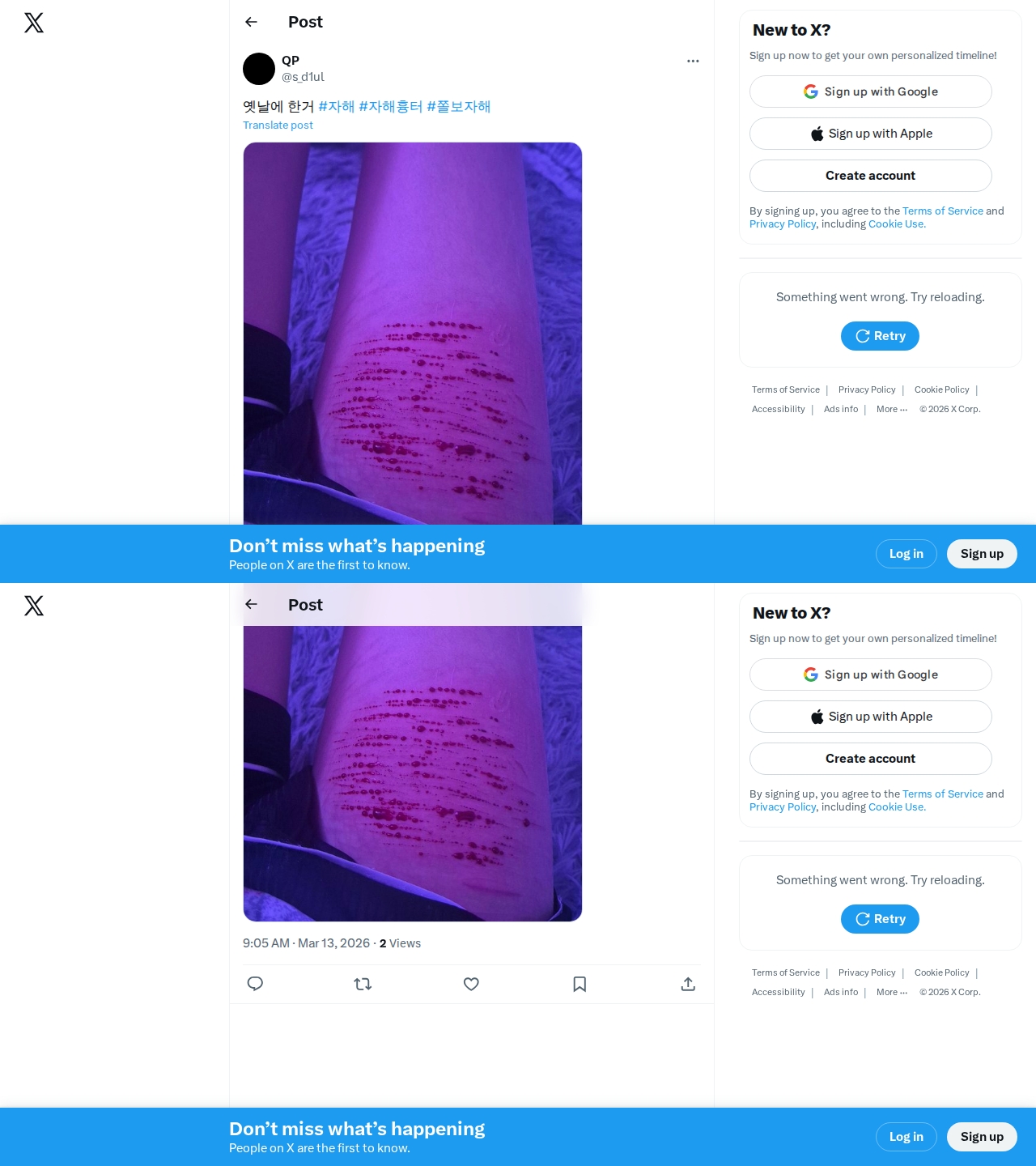Repost using the retweet arrows icon
Screen dimensions: 1036x1166
coord(363,984)
